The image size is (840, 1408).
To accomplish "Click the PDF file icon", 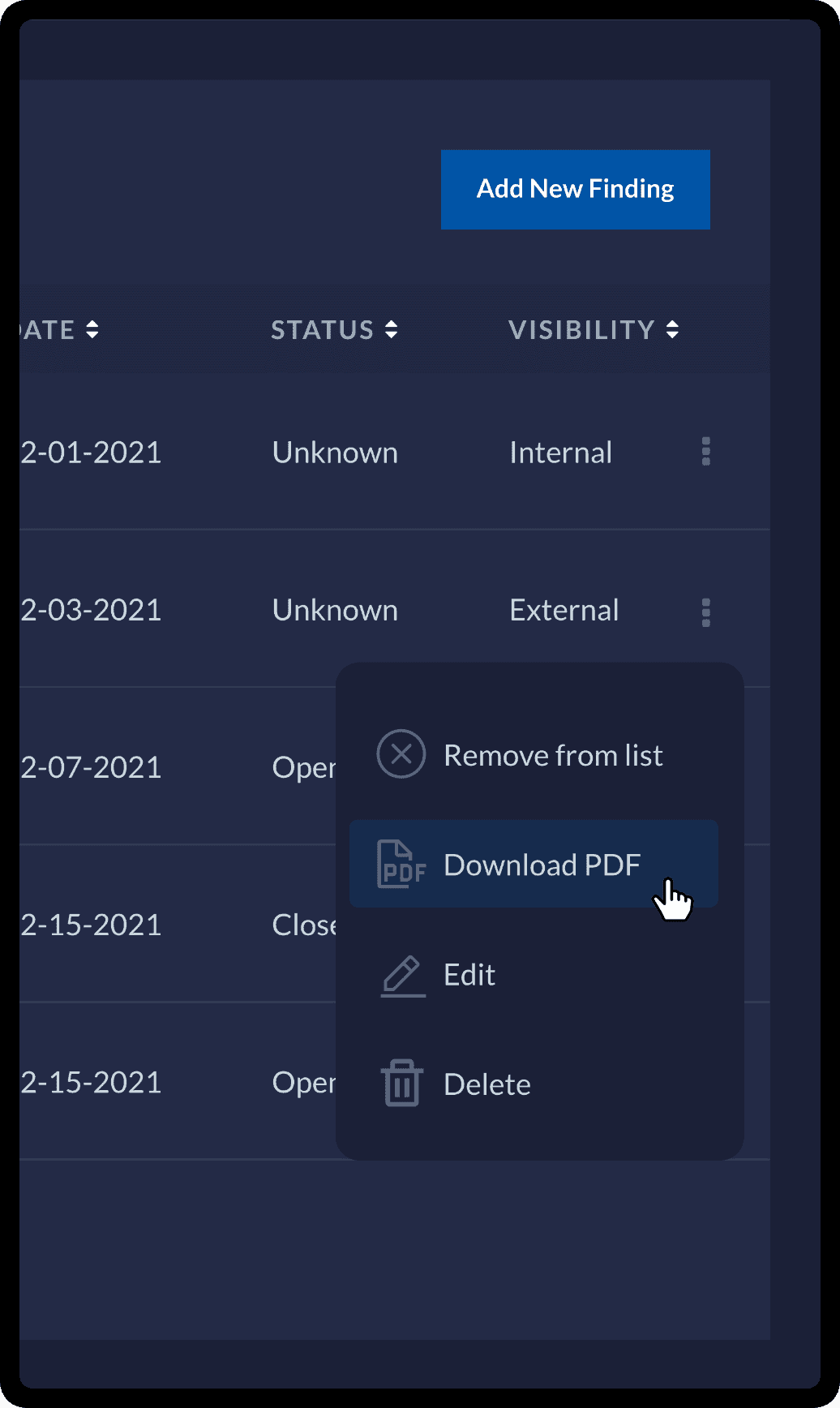I will pyautogui.click(x=401, y=865).
